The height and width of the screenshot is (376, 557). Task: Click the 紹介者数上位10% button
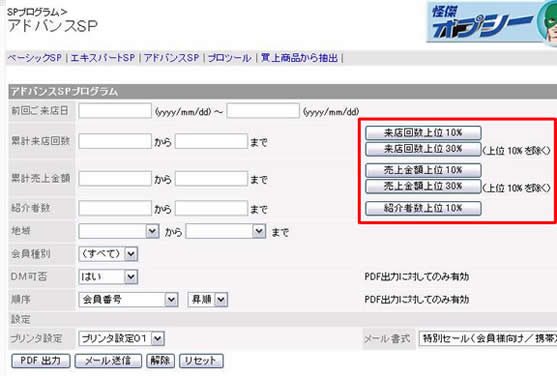[423, 208]
